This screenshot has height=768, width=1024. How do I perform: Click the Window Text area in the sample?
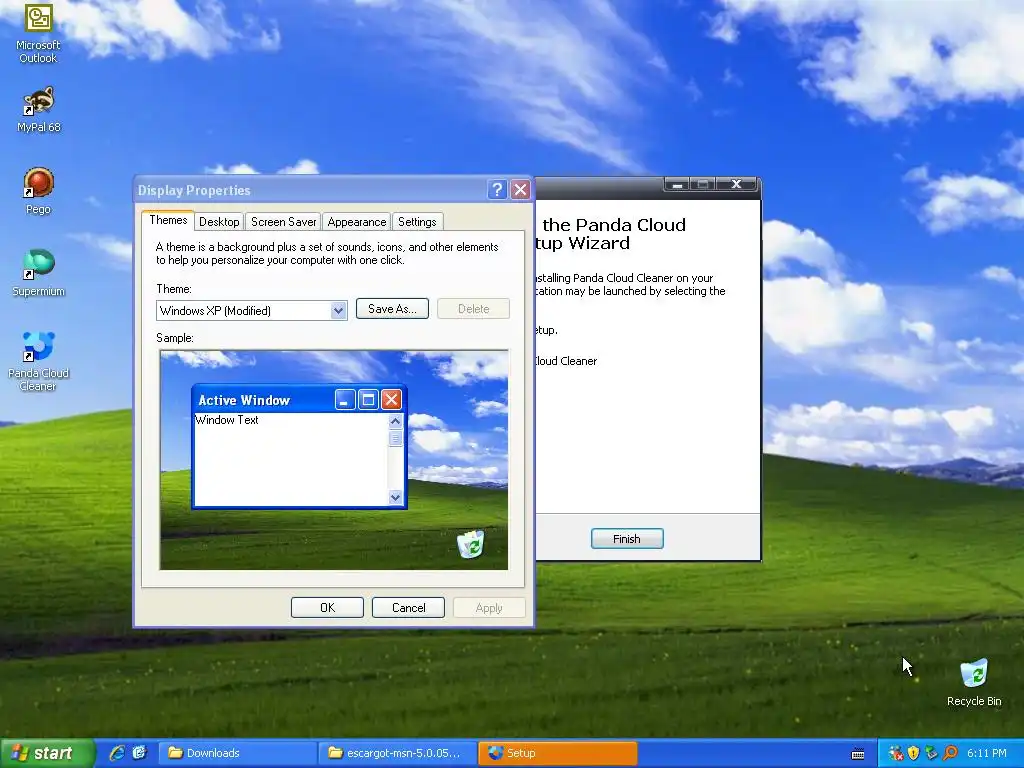pos(227,420)
